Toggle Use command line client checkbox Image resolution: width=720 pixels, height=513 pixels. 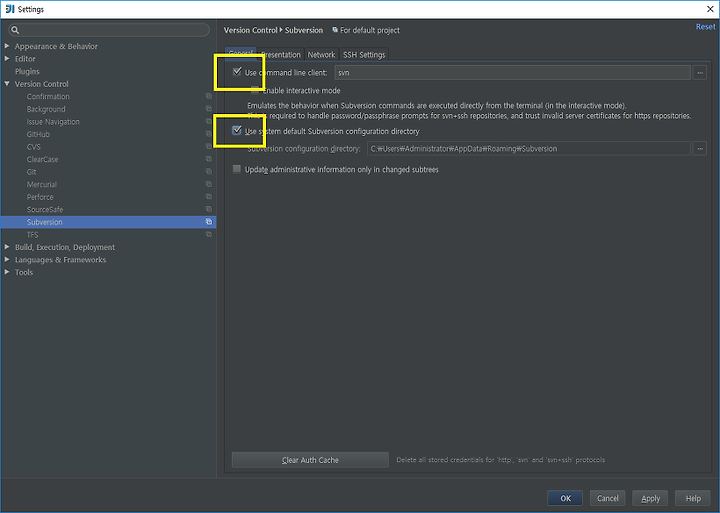237,72
